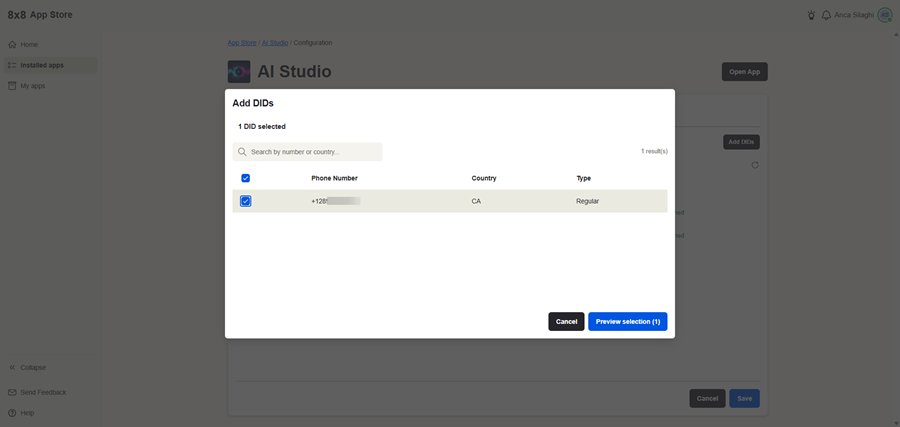Select the Regular type cell
The height and width of the screenshot is (427, 900).
(588, 201)
